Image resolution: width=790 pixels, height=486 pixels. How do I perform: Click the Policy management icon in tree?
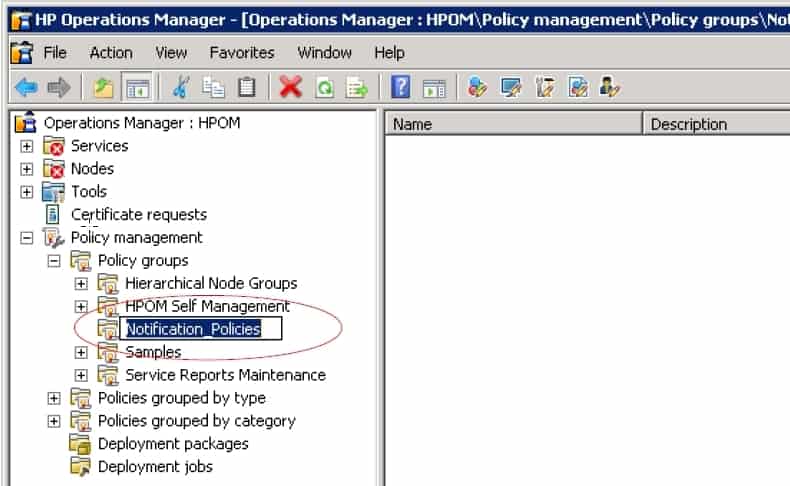[x=53, y=237]
